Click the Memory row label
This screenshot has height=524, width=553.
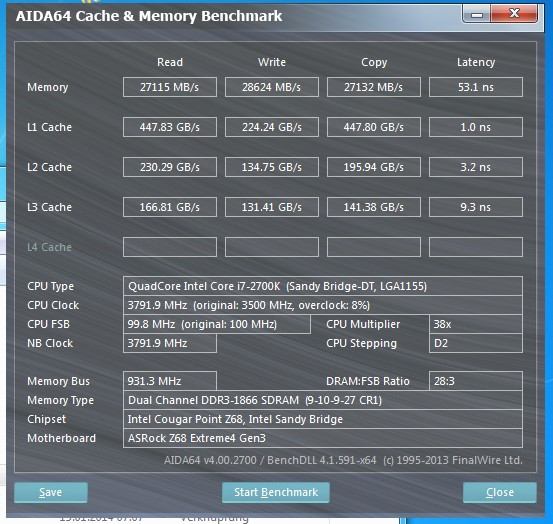[48, 87]
